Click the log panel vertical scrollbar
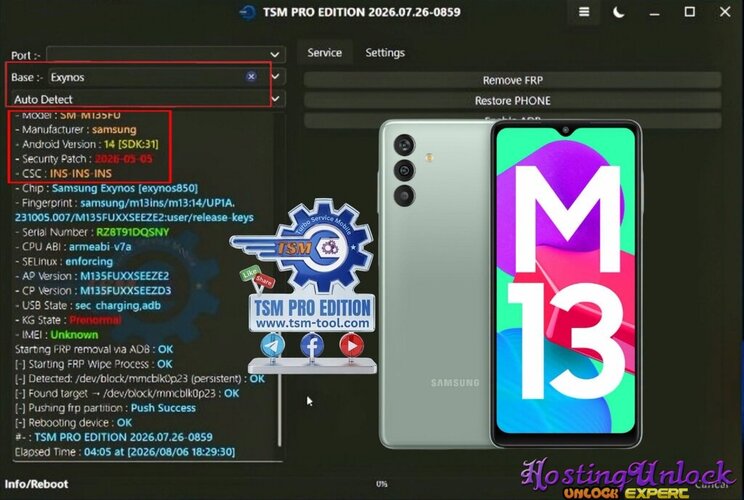 [279, 408]
